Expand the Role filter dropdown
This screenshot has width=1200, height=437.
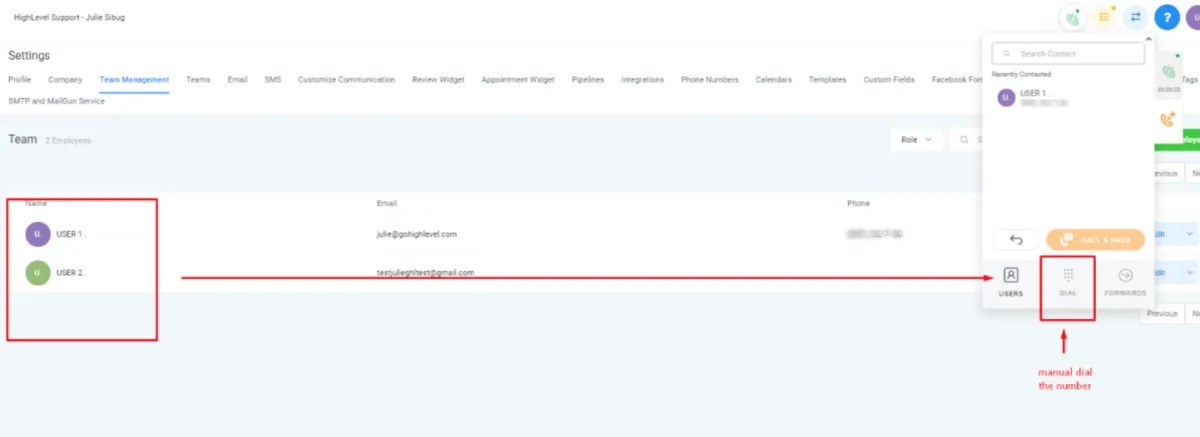tap(917, 140)
